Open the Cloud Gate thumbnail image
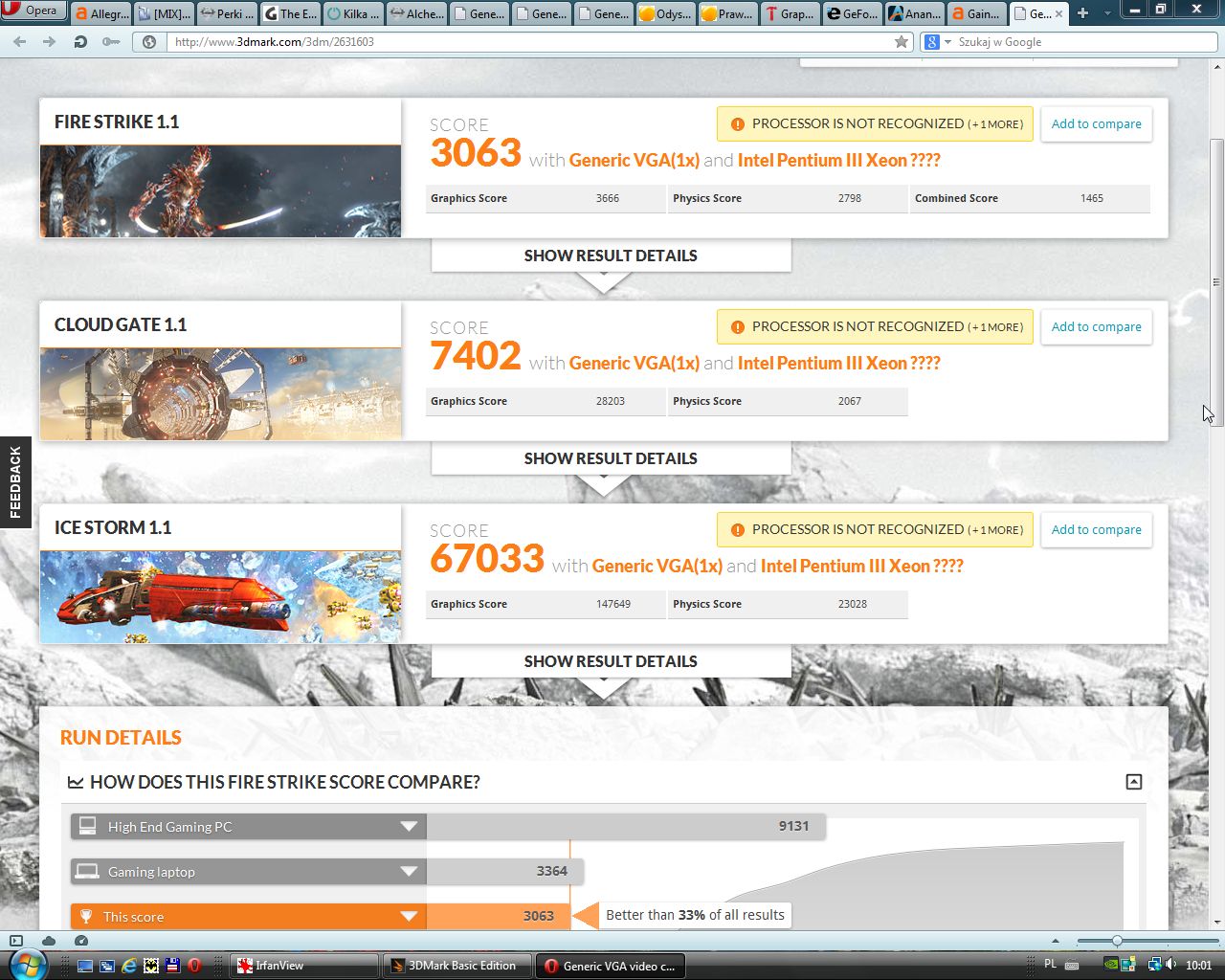The image size is (1225, 980). [x=220, y=393]
